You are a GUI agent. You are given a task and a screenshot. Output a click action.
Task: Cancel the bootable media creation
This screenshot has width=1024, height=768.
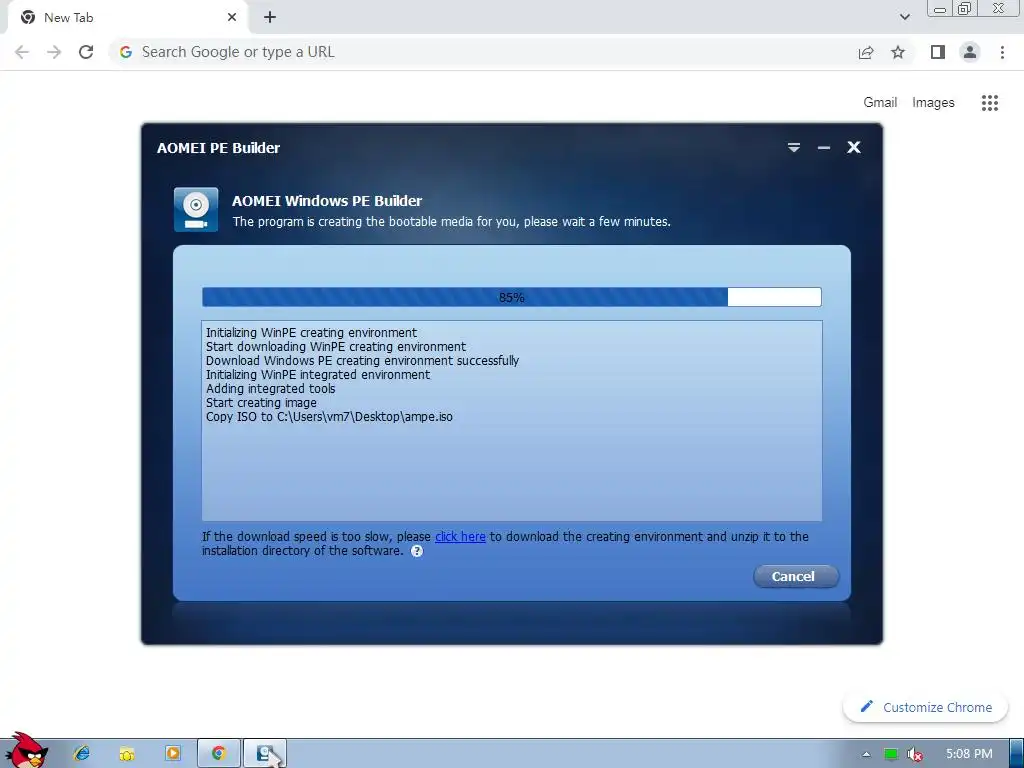(795, 576)
